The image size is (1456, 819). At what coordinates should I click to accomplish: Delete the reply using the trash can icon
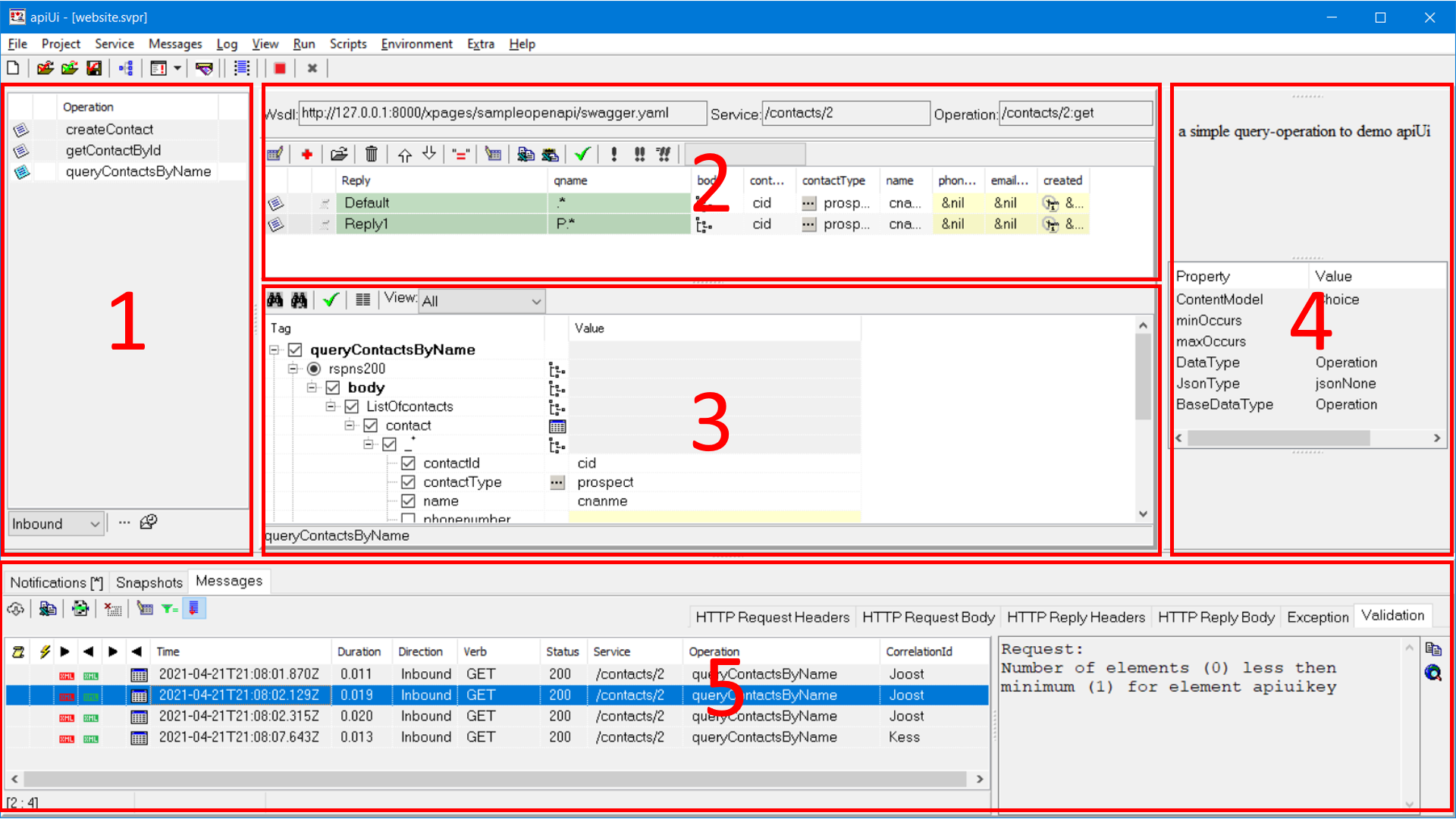click(x=372, y=155)
